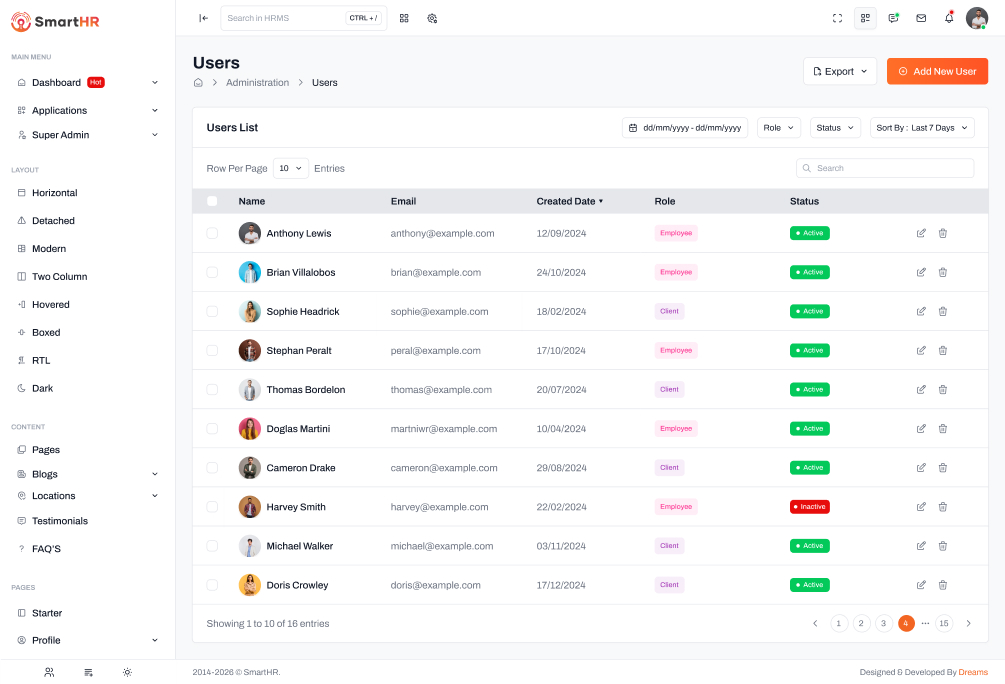The image size is (1005, 684).
Task: Click the Add New User button
Action: (937, 72)
